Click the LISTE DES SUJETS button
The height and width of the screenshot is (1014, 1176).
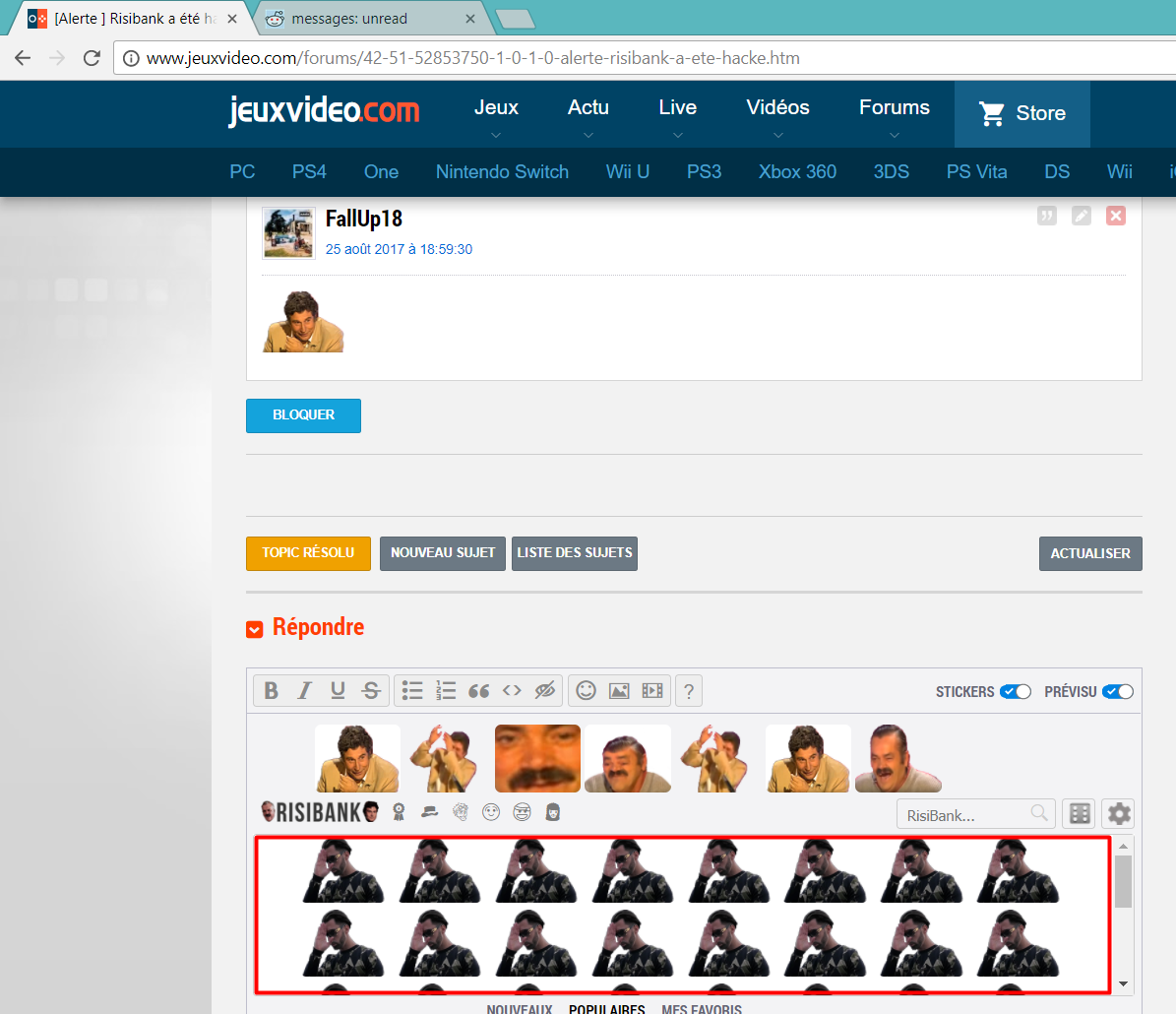click(575, 553)
